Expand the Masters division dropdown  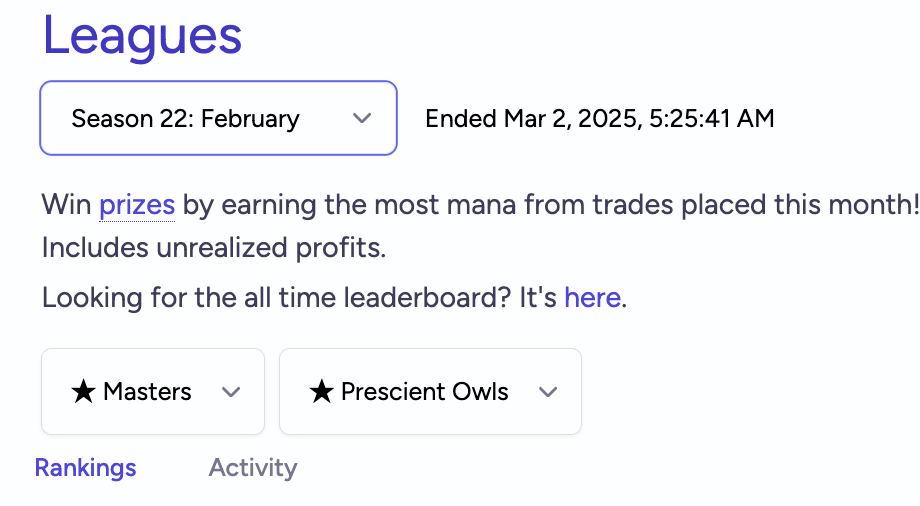[x=153, y=392]
